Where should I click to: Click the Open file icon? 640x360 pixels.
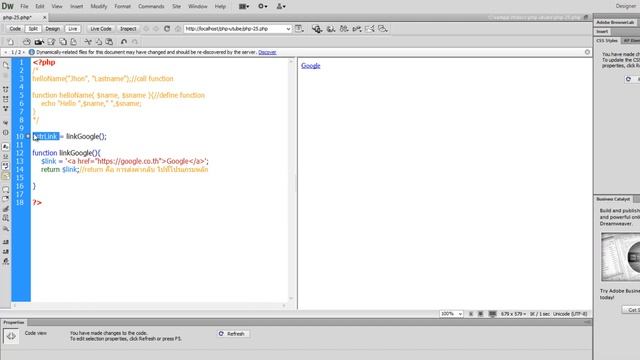coord(27,42)
